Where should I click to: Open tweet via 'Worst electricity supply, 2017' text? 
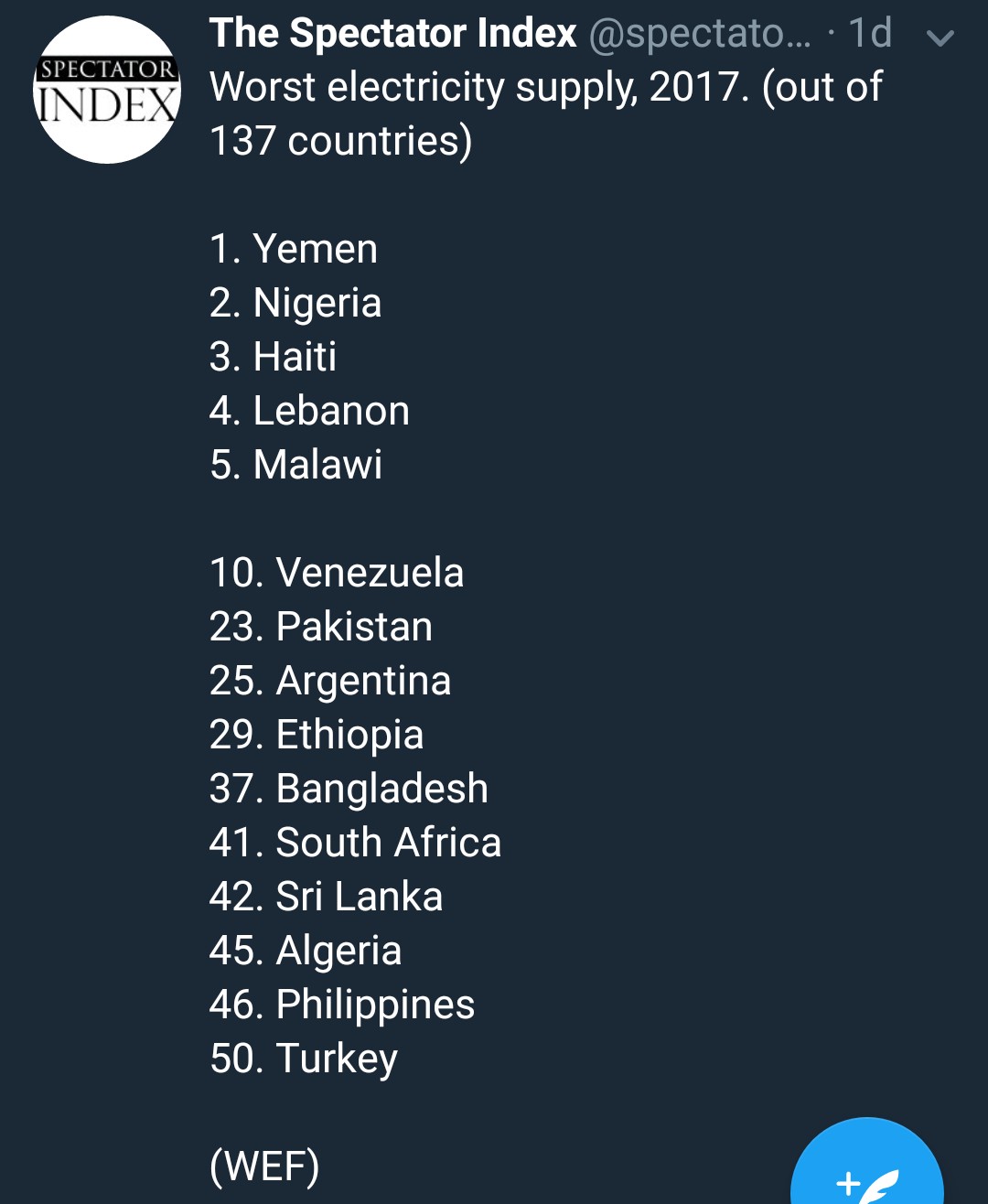[474, 88]
